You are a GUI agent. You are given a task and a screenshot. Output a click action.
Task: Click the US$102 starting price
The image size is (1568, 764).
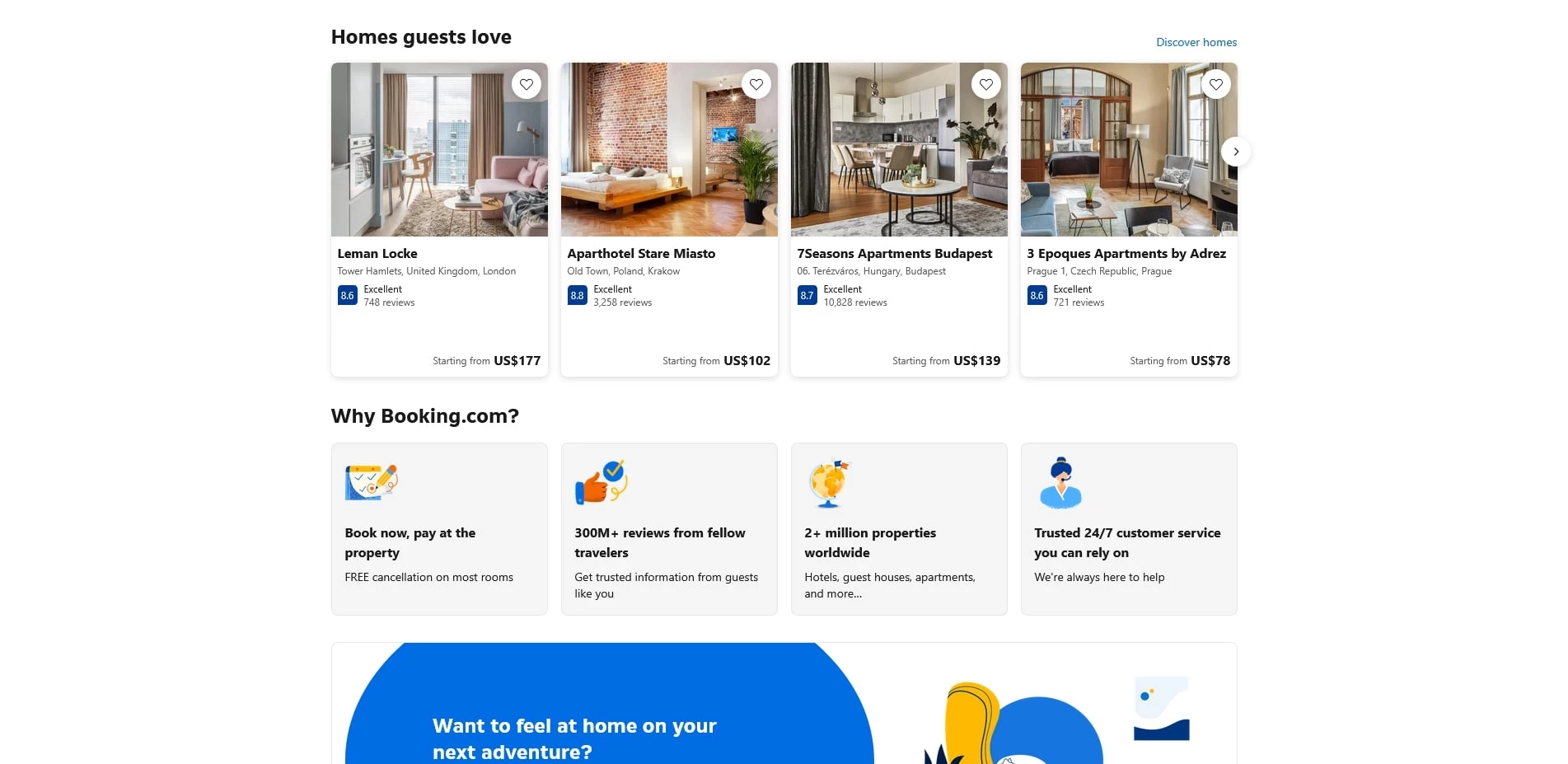(x=747, y=360)
